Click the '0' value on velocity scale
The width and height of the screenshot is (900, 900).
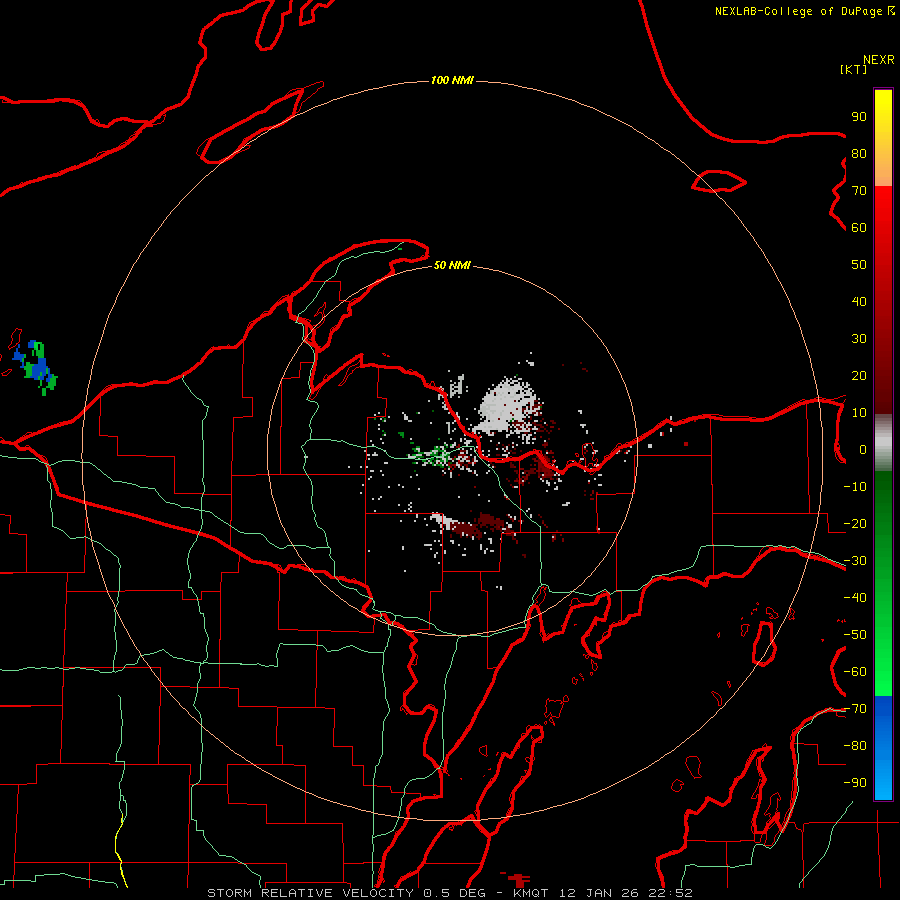pos(863,449)
